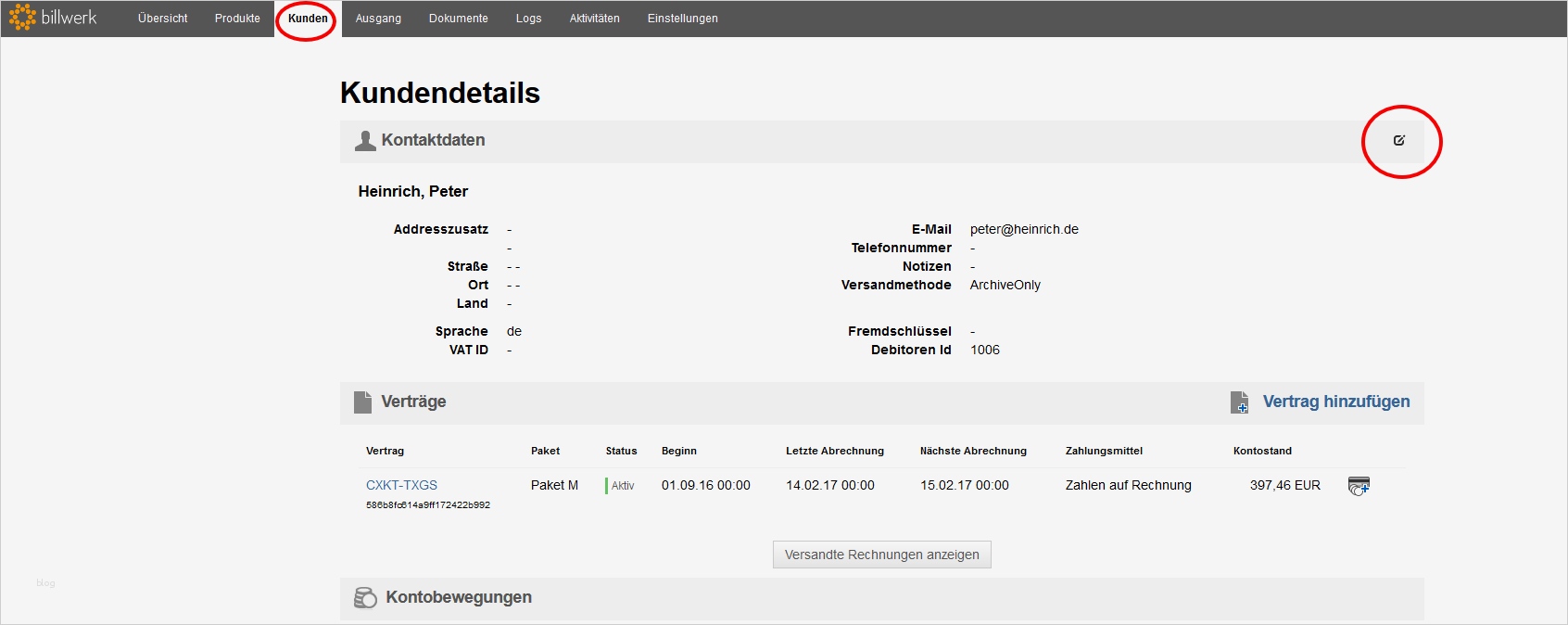Click the billwerk logo
The height and width of the screenshot is (625, 1568).
(x=53, y=18)
